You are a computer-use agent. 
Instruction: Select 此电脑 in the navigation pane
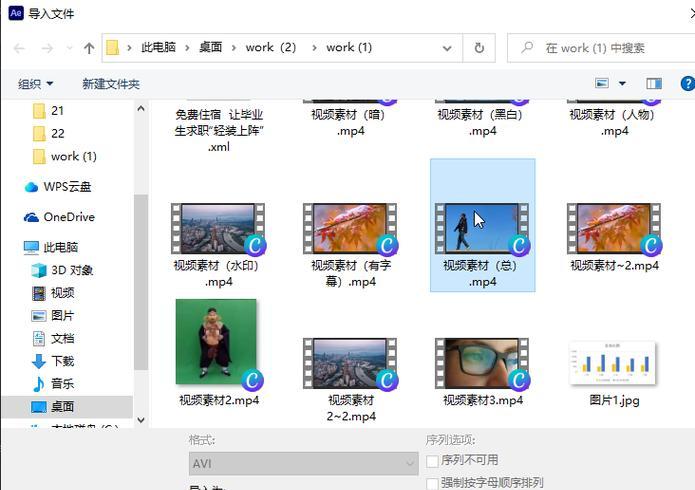(x=51, y=247)
